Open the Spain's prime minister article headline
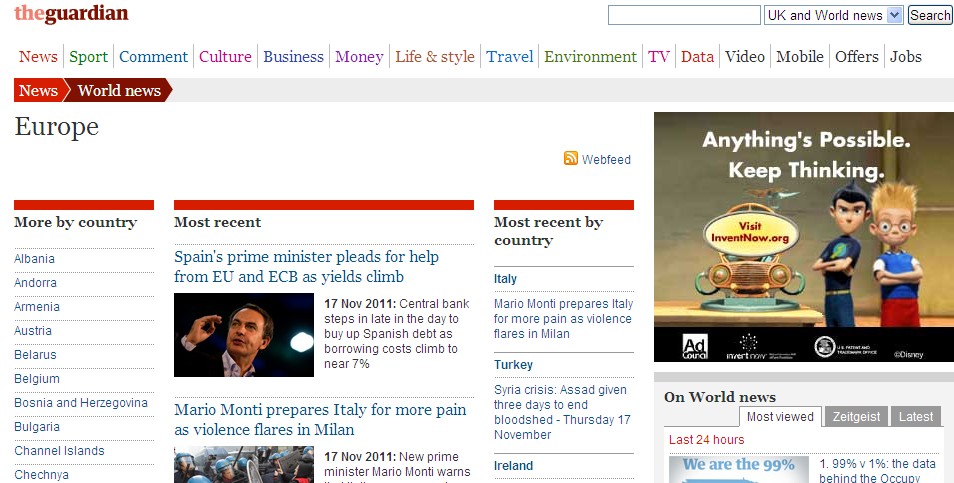954x483 pixels. [x=306, y=267]
